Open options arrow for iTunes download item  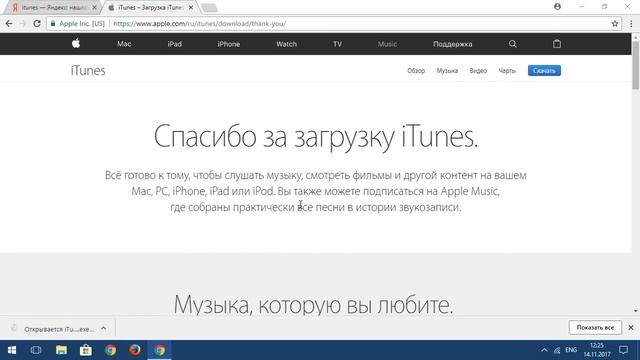pyautogui.click(x=104, y=328)
